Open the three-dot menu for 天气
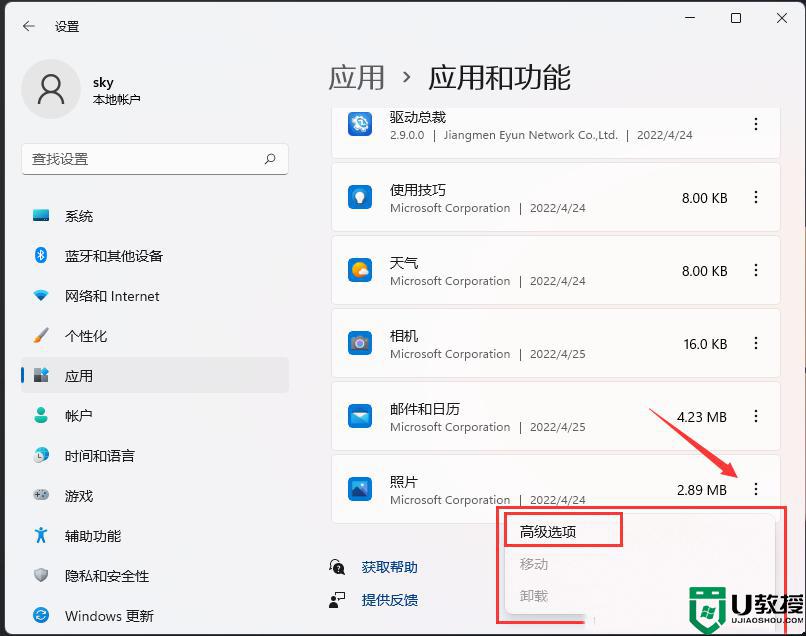The height and width of the screenshot is (636, 806). point(756,270)
